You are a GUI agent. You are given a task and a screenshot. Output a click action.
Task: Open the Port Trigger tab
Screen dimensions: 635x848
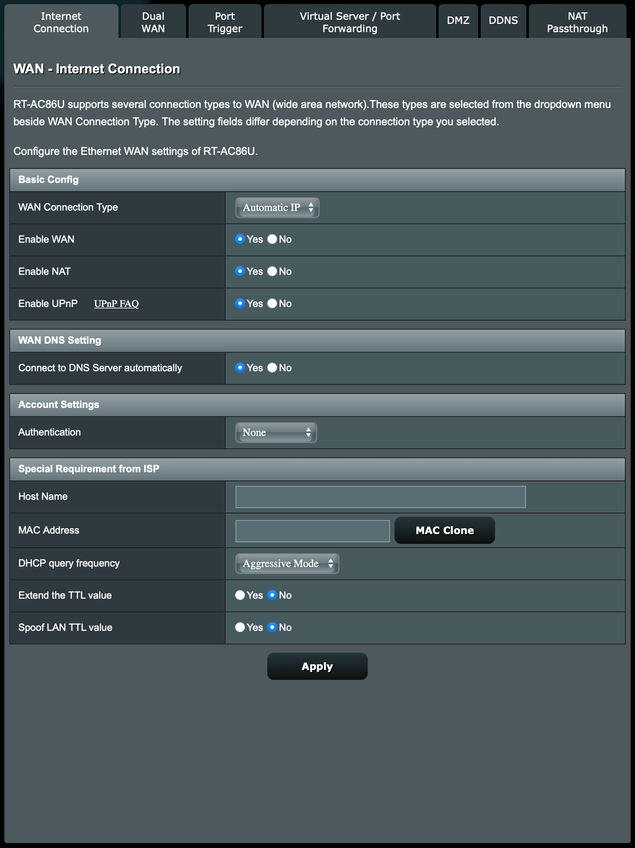[225, 22]
